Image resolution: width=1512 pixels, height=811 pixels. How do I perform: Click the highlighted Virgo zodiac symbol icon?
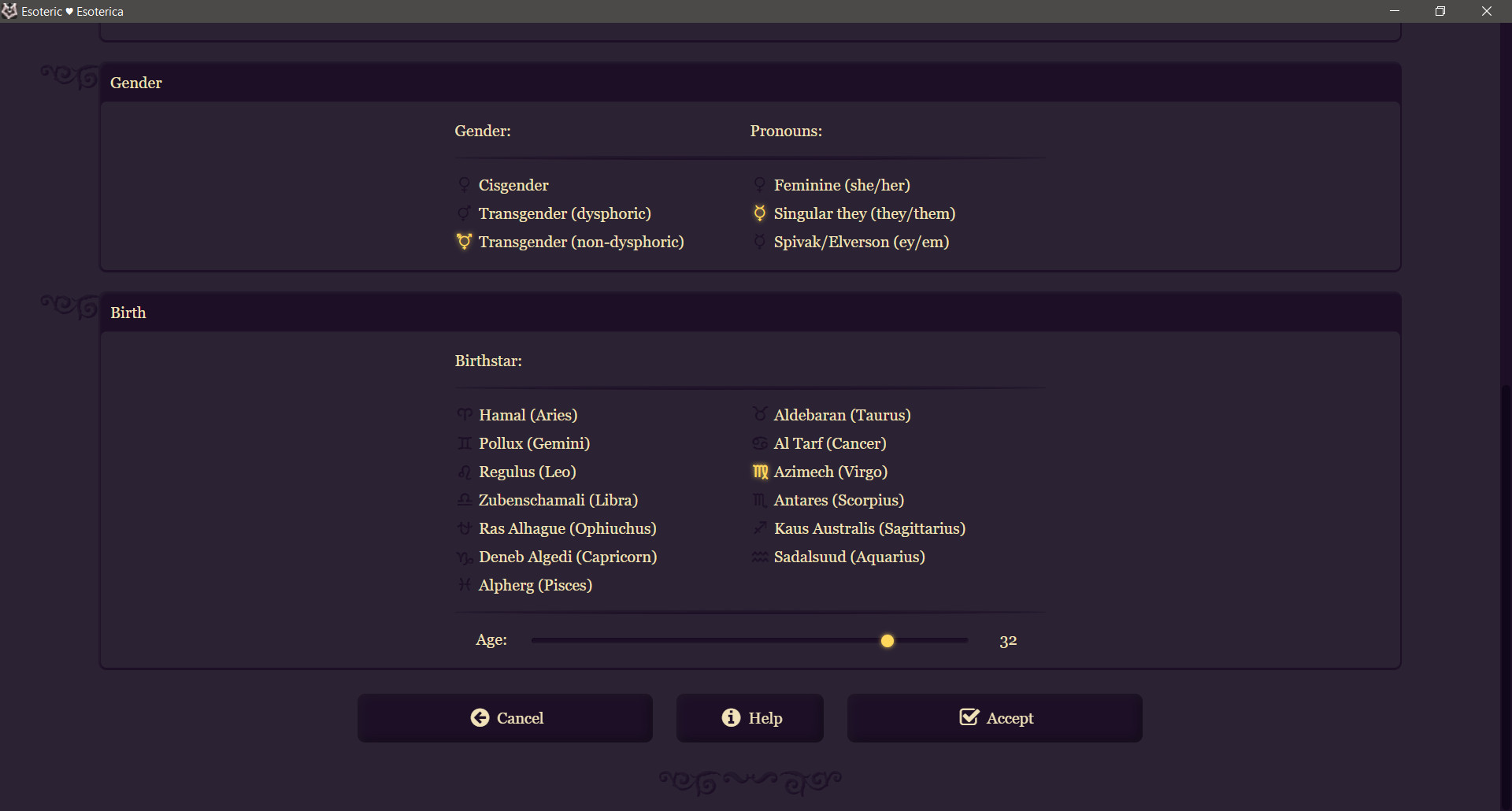pos(760,472)
